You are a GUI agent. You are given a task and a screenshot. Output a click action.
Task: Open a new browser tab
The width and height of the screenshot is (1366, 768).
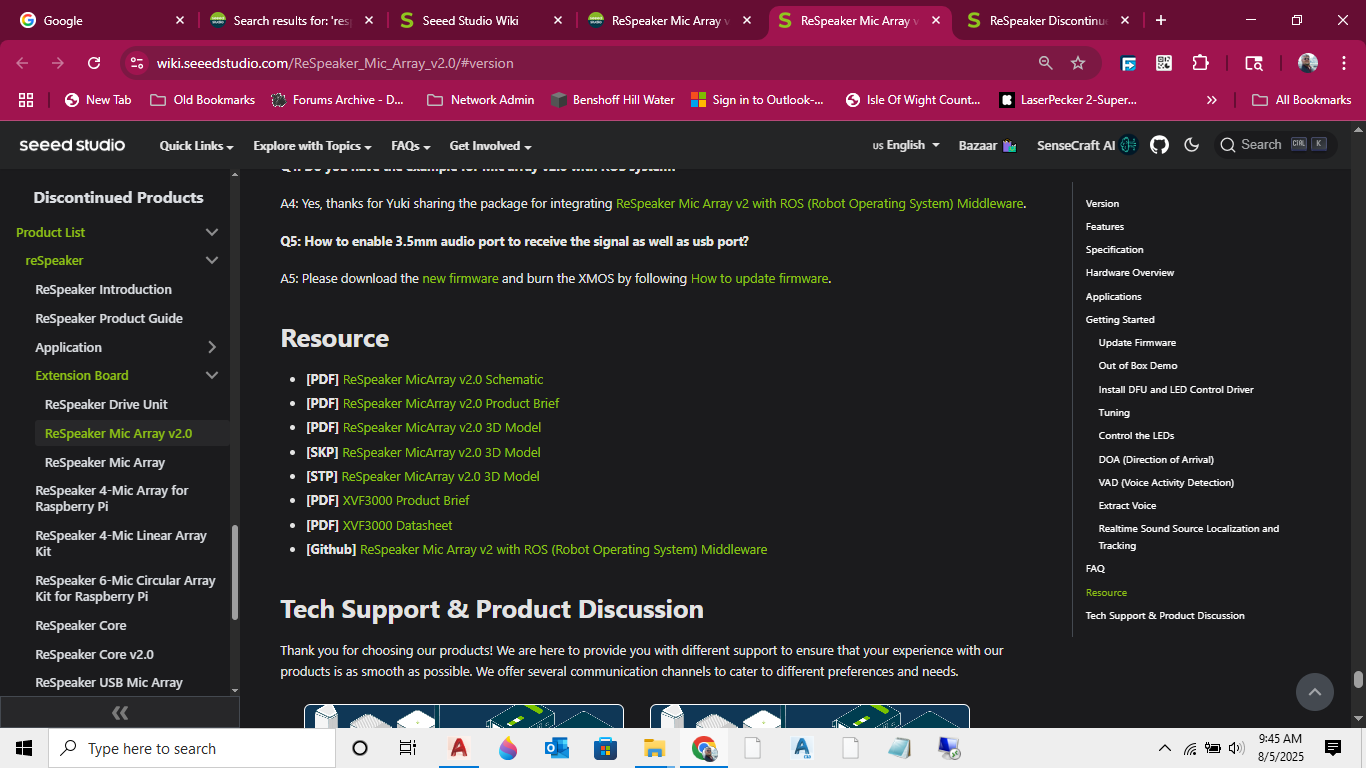(1160, 20)
